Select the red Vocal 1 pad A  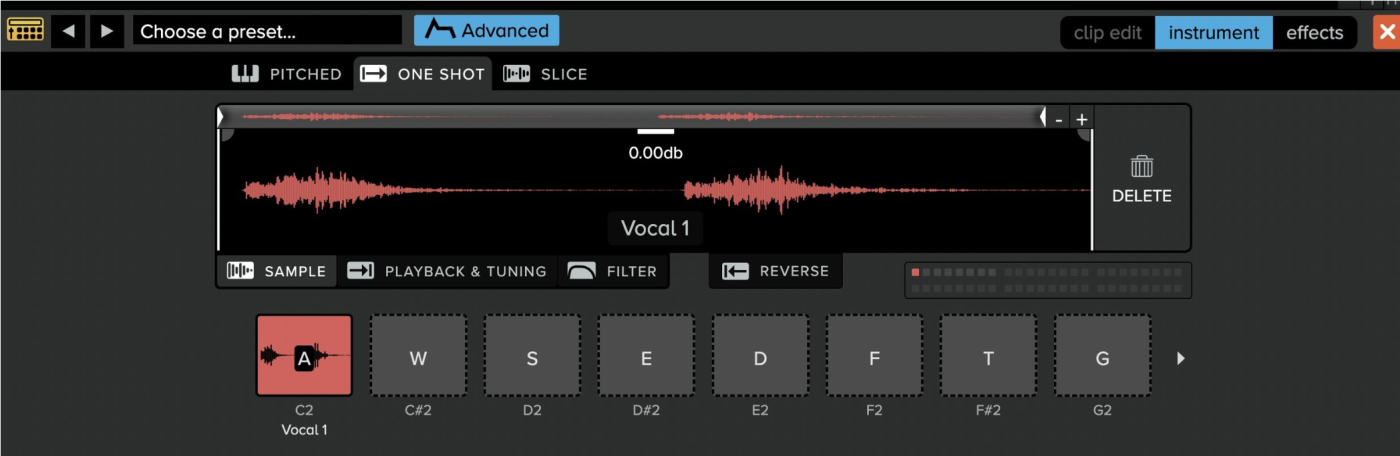click(x=304, y=356)
